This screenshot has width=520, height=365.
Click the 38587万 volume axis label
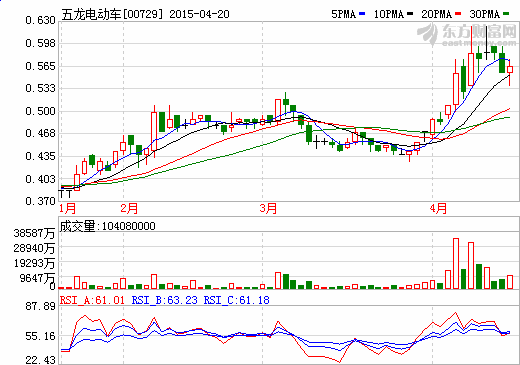click(34, 233)
